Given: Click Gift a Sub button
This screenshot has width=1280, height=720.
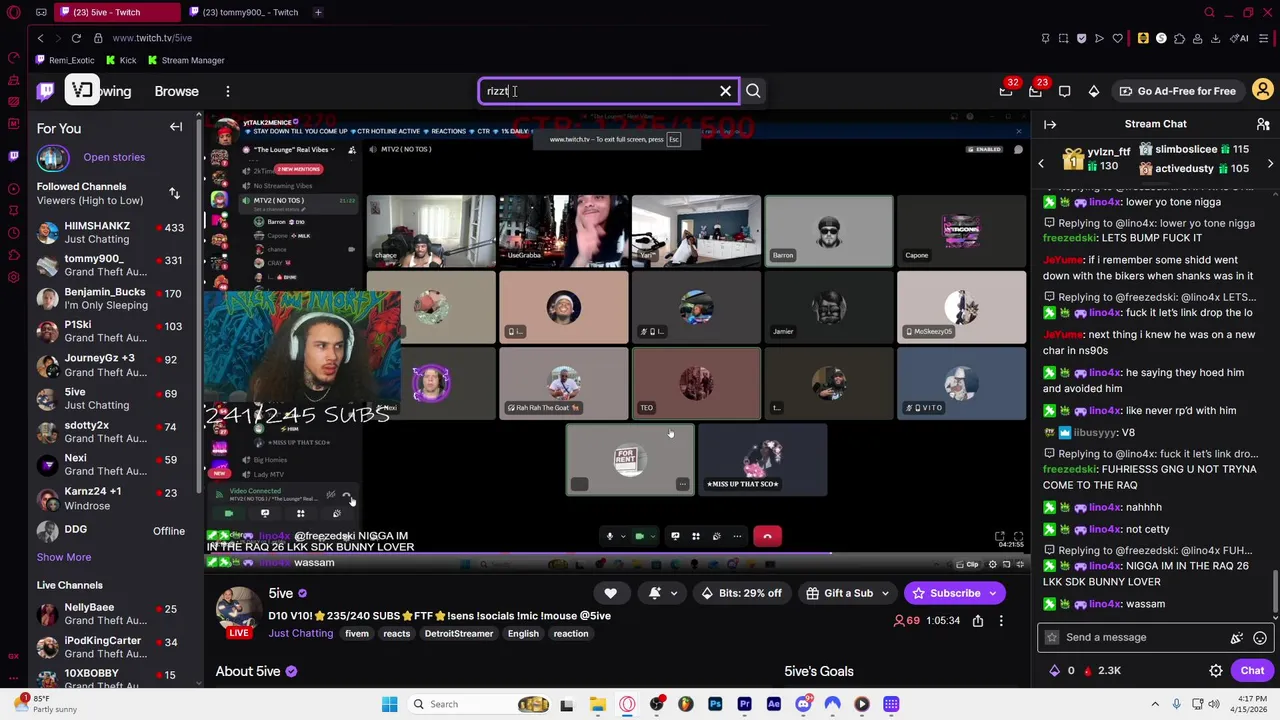Looking at the screenshot, I should click(x=840, y=593).
